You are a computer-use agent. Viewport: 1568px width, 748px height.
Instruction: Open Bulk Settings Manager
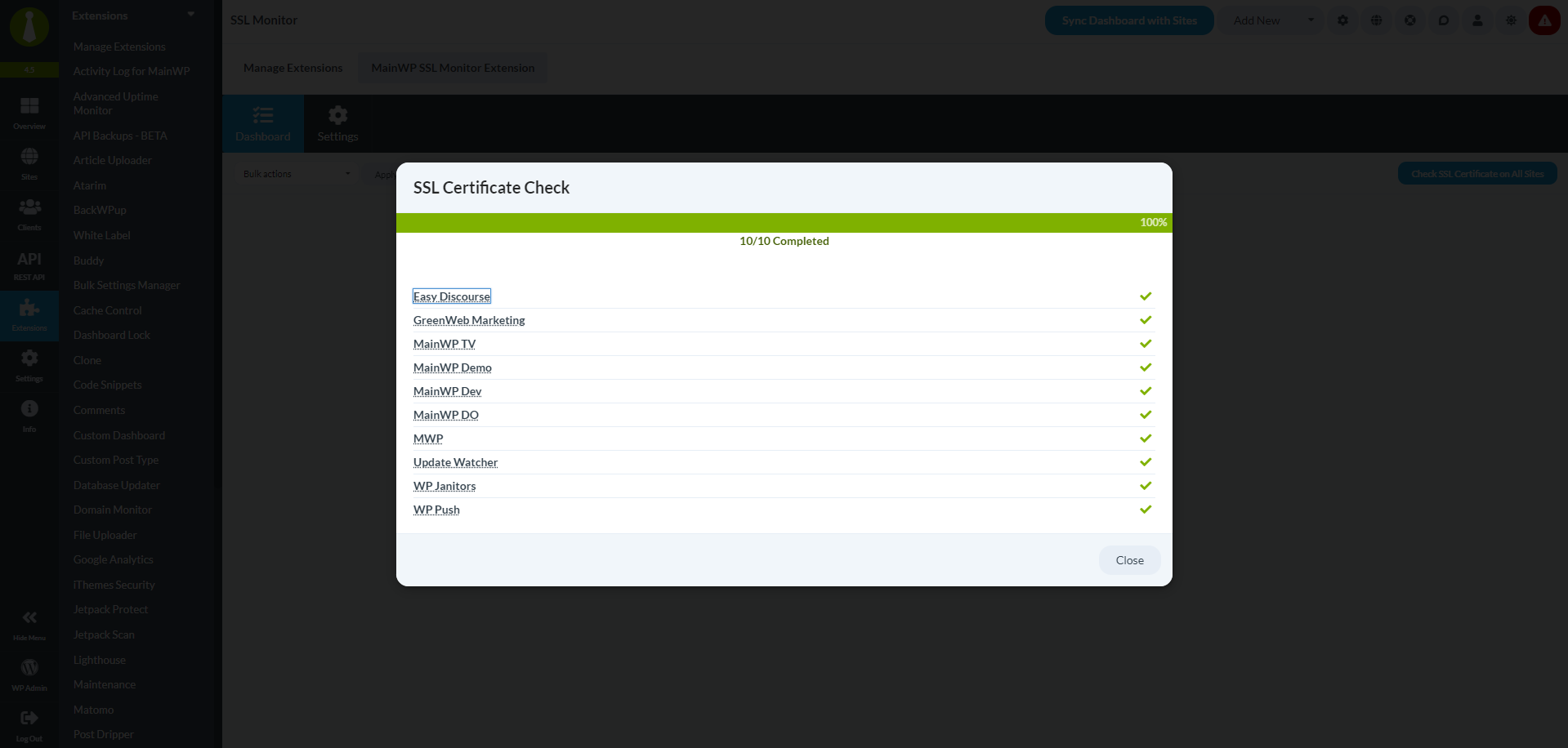click(x=127, y=285)
